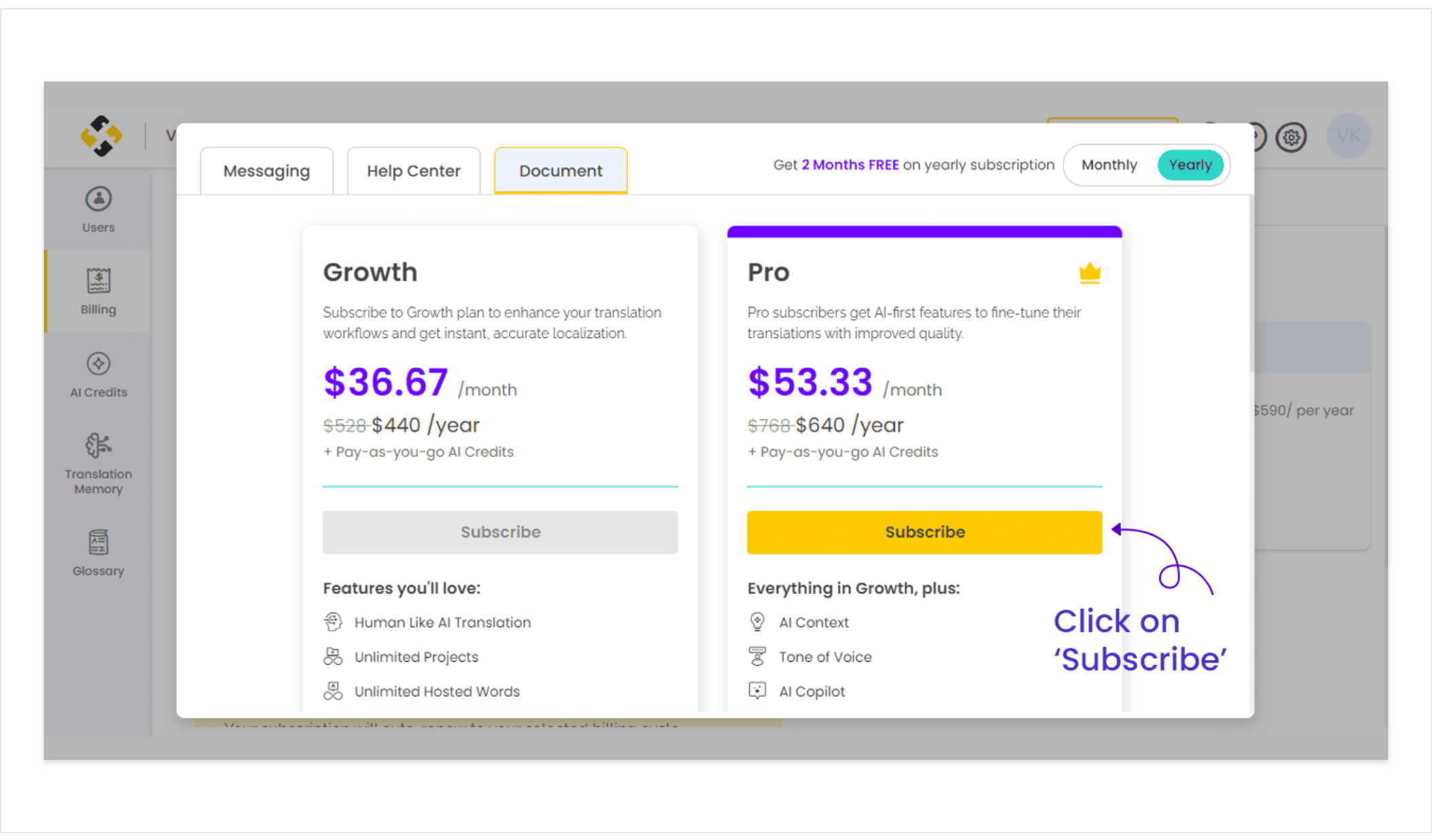Click the app logo in header
Viewport: 1432px width, 840px height.
[101, 136]
